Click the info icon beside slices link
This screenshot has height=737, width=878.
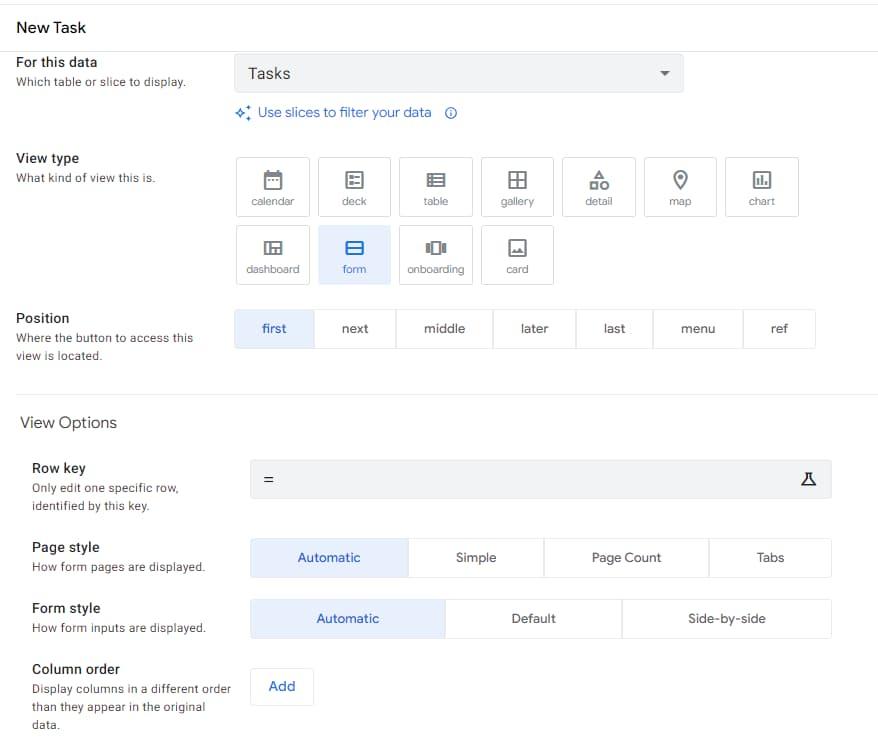pos(451,113)
